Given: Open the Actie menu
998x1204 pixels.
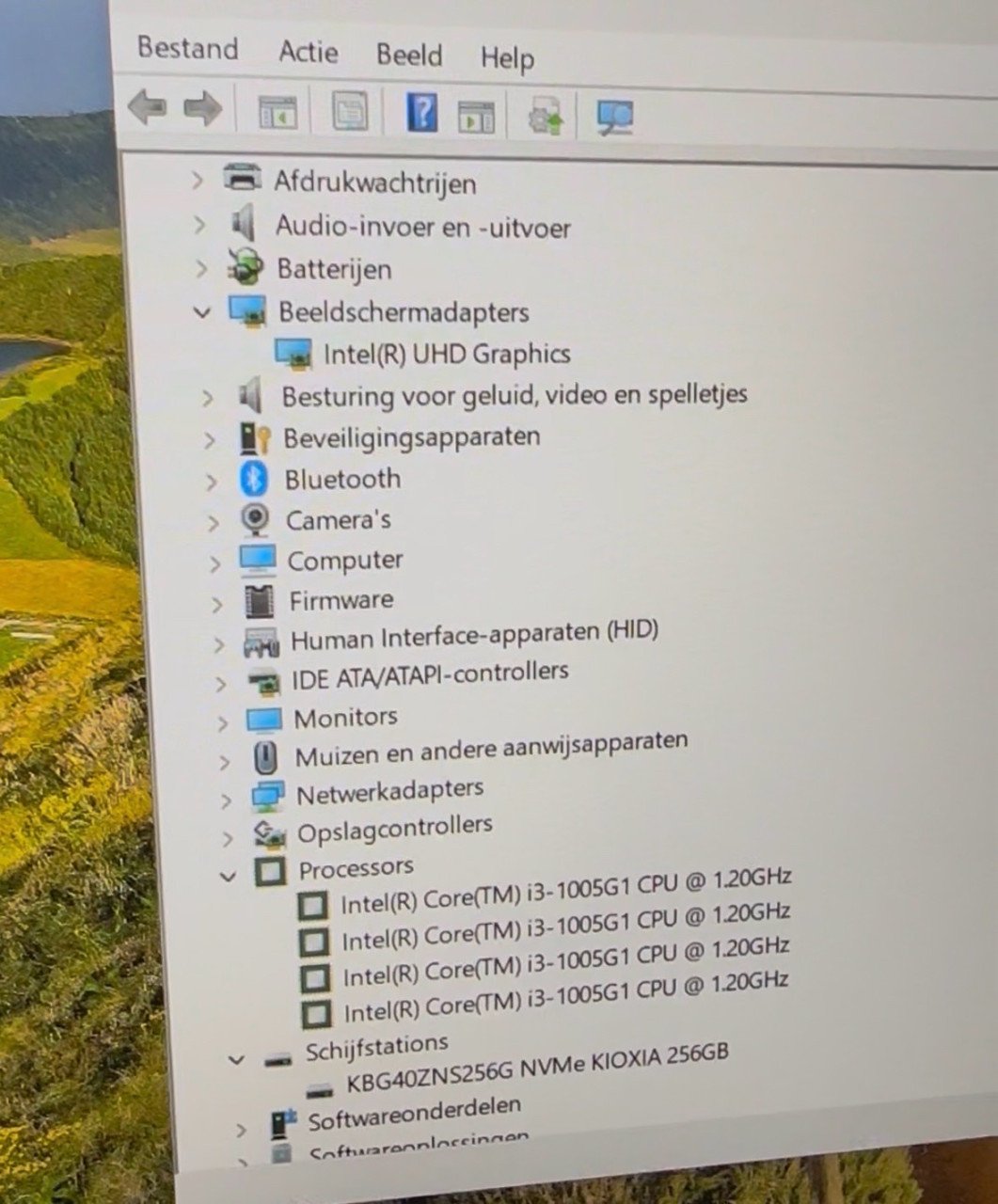Looking at the screenshot, I should point(308,52).
